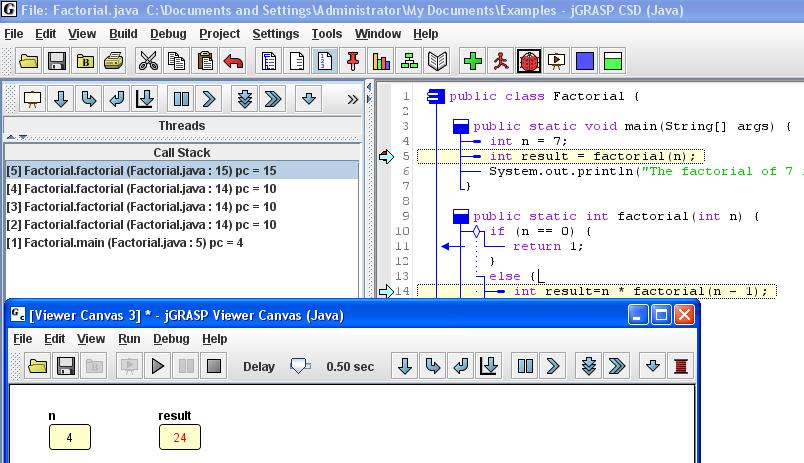The height and width of the screenshot is (463, 804).
Task: Collapse the factorial method CSD block
Action: 461,216
